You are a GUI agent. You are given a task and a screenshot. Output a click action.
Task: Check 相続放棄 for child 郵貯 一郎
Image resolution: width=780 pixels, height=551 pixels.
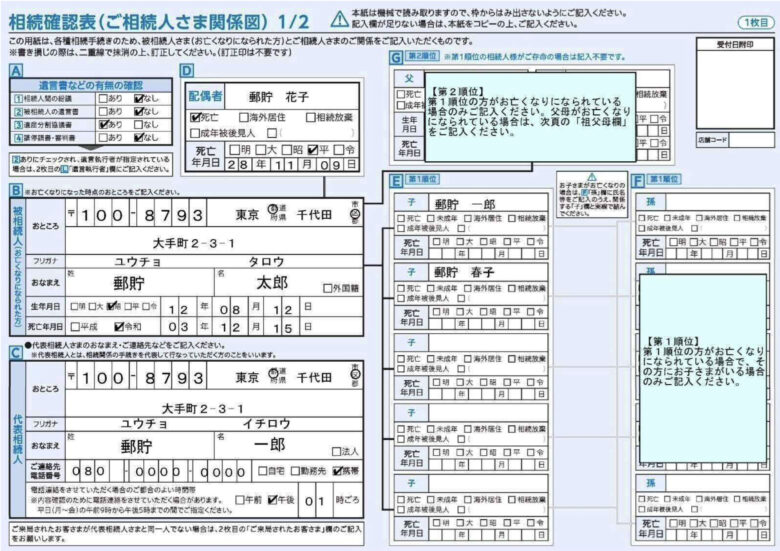511,218
